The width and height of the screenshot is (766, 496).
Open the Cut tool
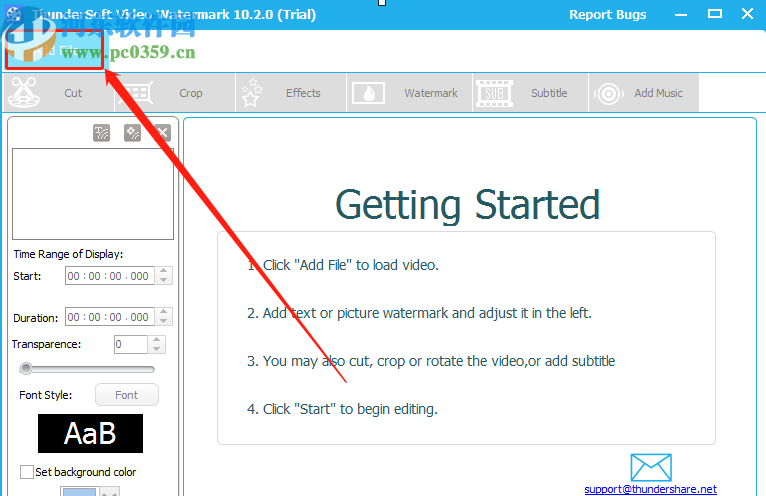[59, 93]
